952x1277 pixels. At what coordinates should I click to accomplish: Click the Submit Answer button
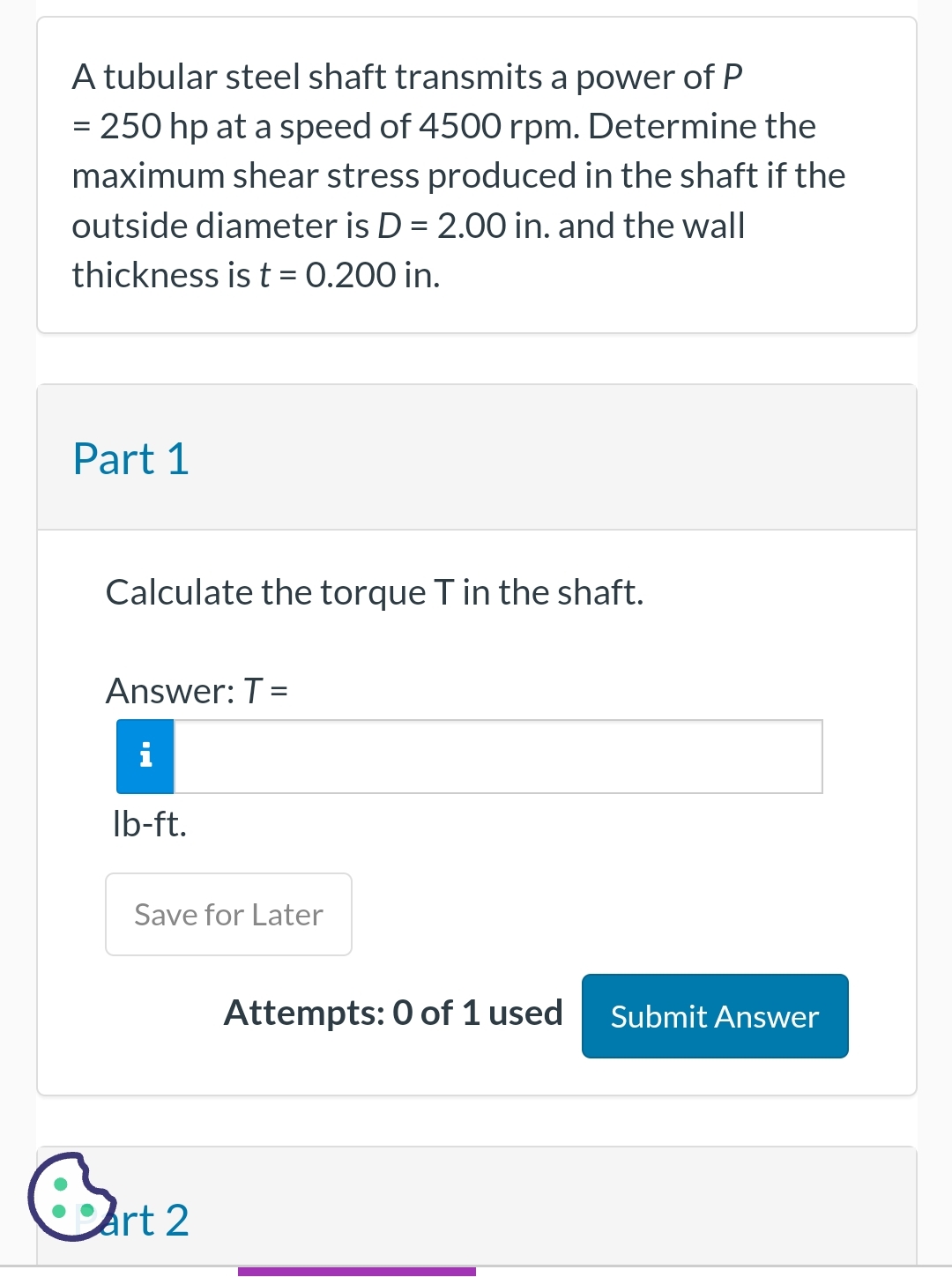pyautogui.click(x=714, y=1016)
